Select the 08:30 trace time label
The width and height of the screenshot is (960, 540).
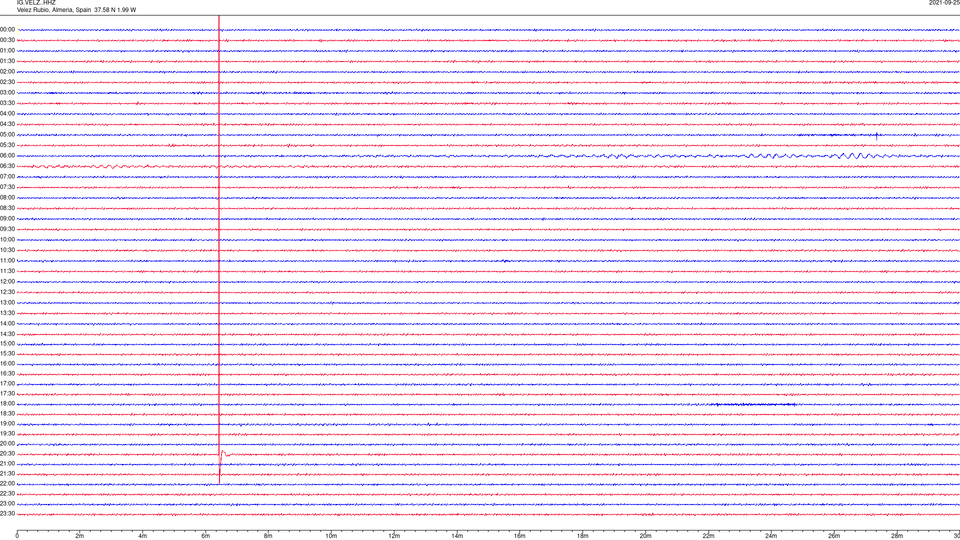7,208
